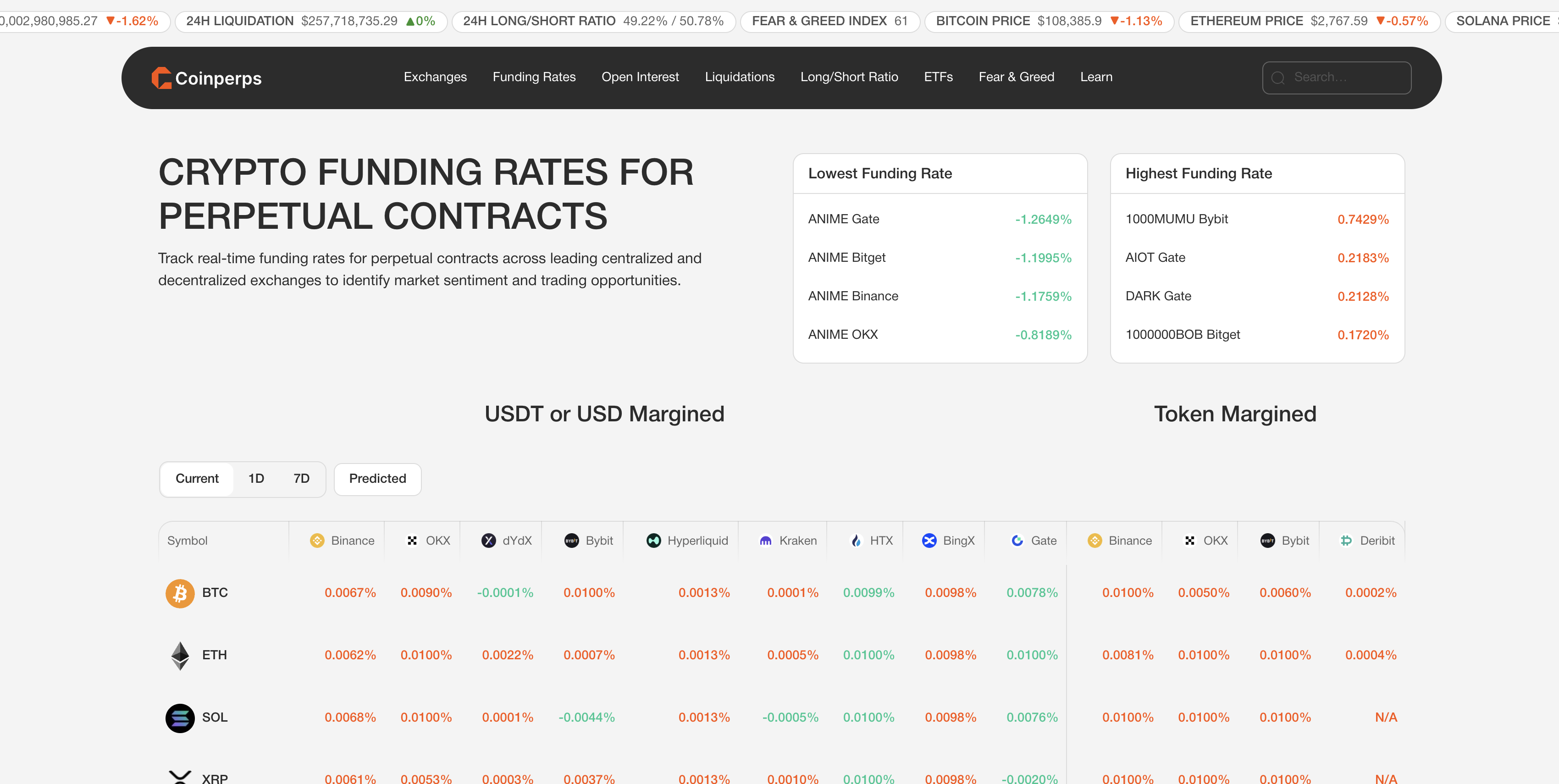The image size is (1559, 784).
Task: Click the Bitcoin coin icon
Action: pos(180,593)
